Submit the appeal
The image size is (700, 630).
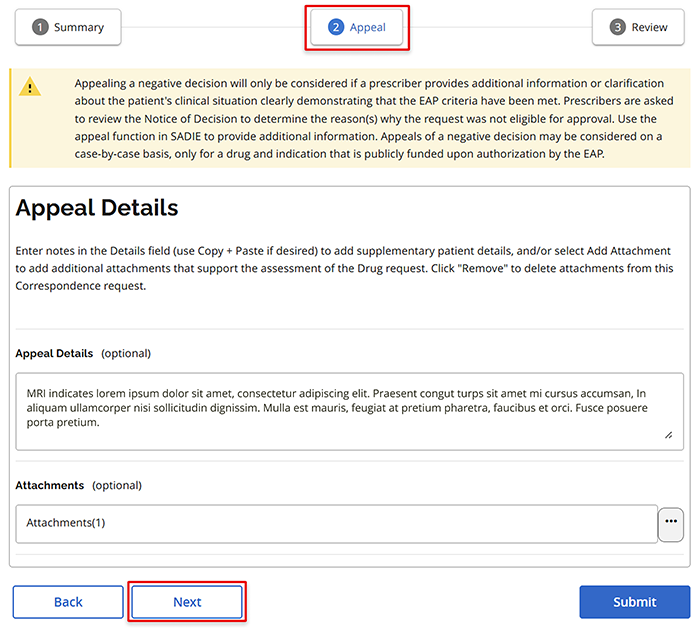pyautogui.click(x=635, y=602)
